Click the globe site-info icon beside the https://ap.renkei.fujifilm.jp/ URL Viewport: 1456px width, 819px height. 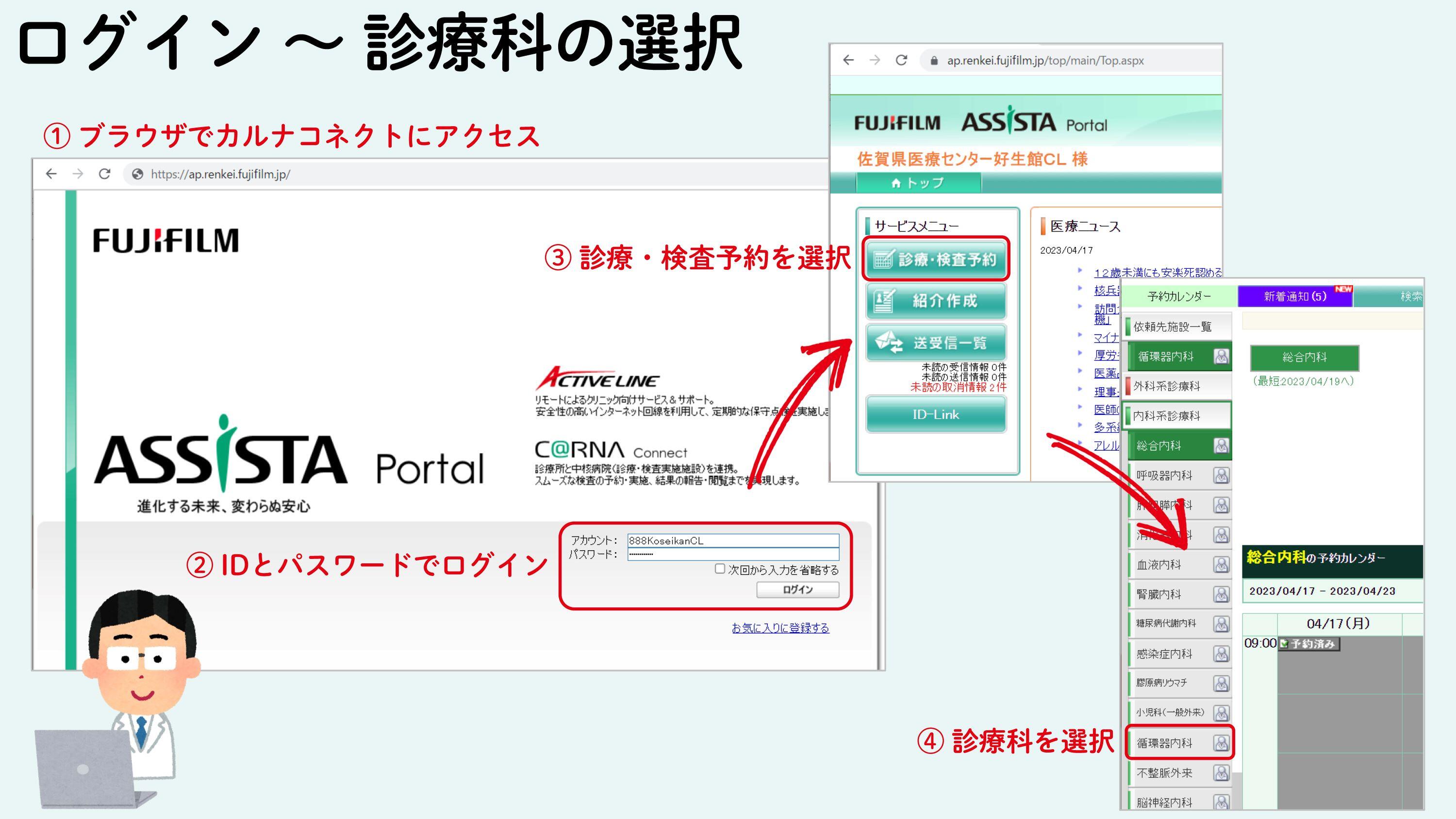pyautogui.click(x=137, y=174)
